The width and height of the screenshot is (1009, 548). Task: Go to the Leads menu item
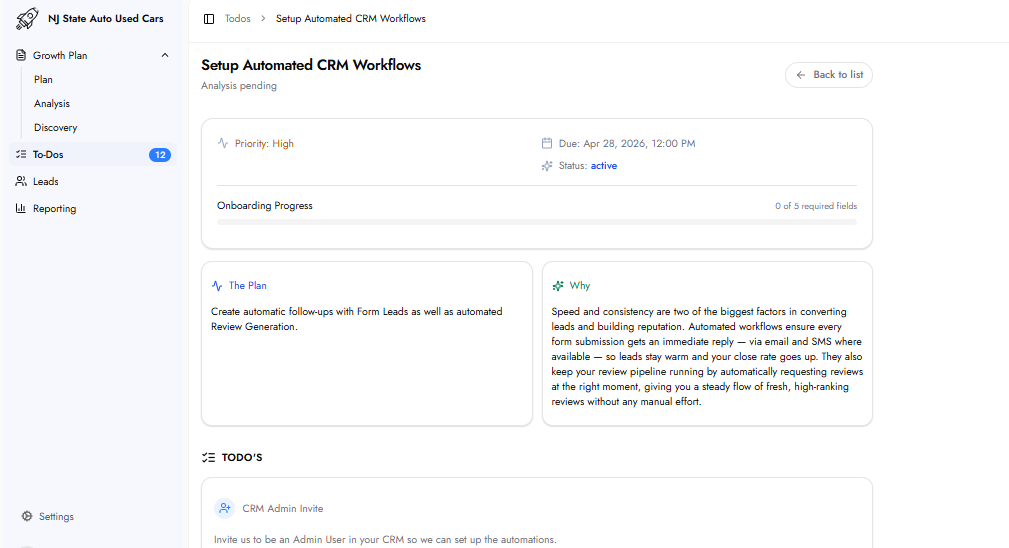pos(46,182)
